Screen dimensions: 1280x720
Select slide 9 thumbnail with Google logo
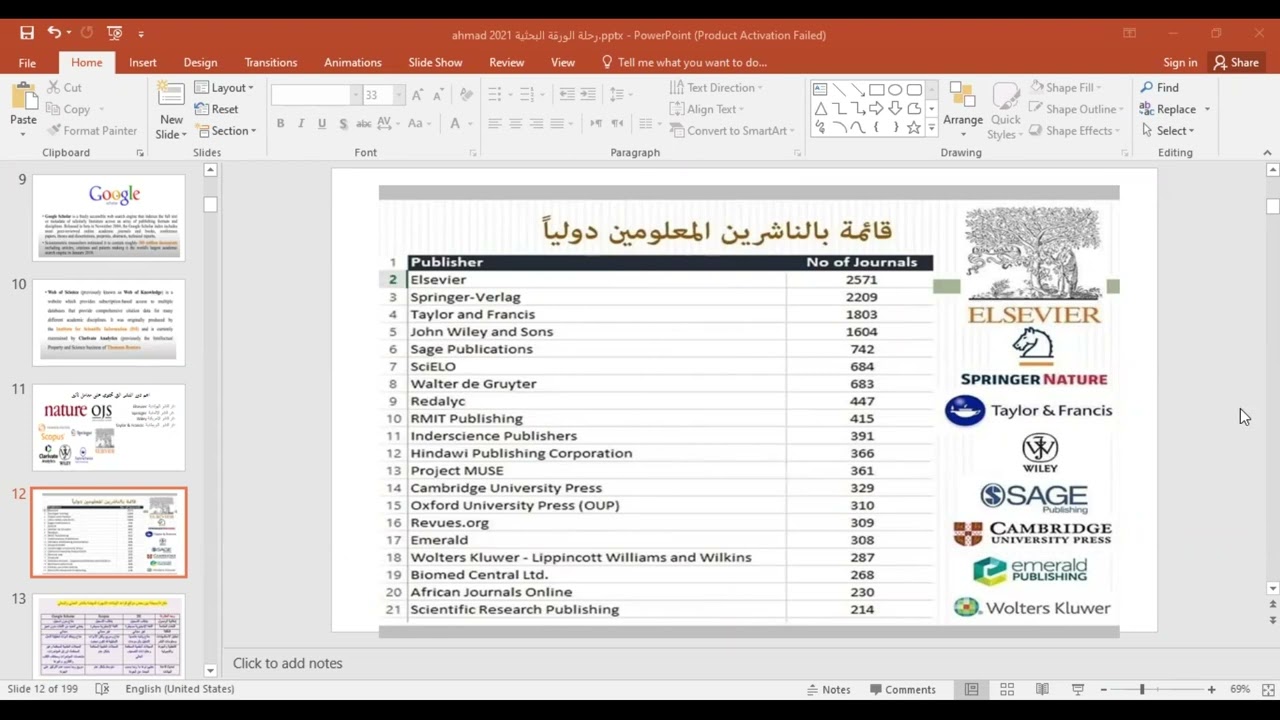click(109, 217)
